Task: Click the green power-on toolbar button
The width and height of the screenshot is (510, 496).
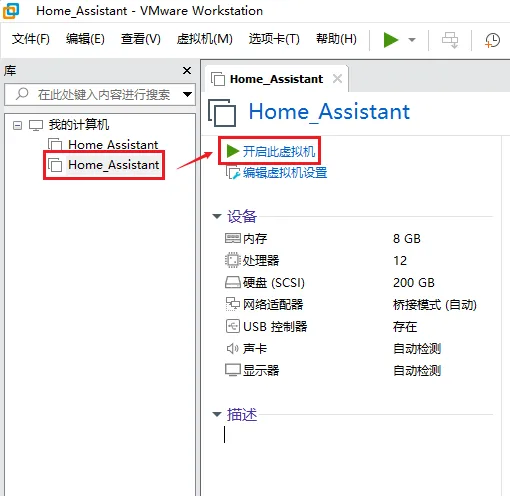Action: pos(391,40)
